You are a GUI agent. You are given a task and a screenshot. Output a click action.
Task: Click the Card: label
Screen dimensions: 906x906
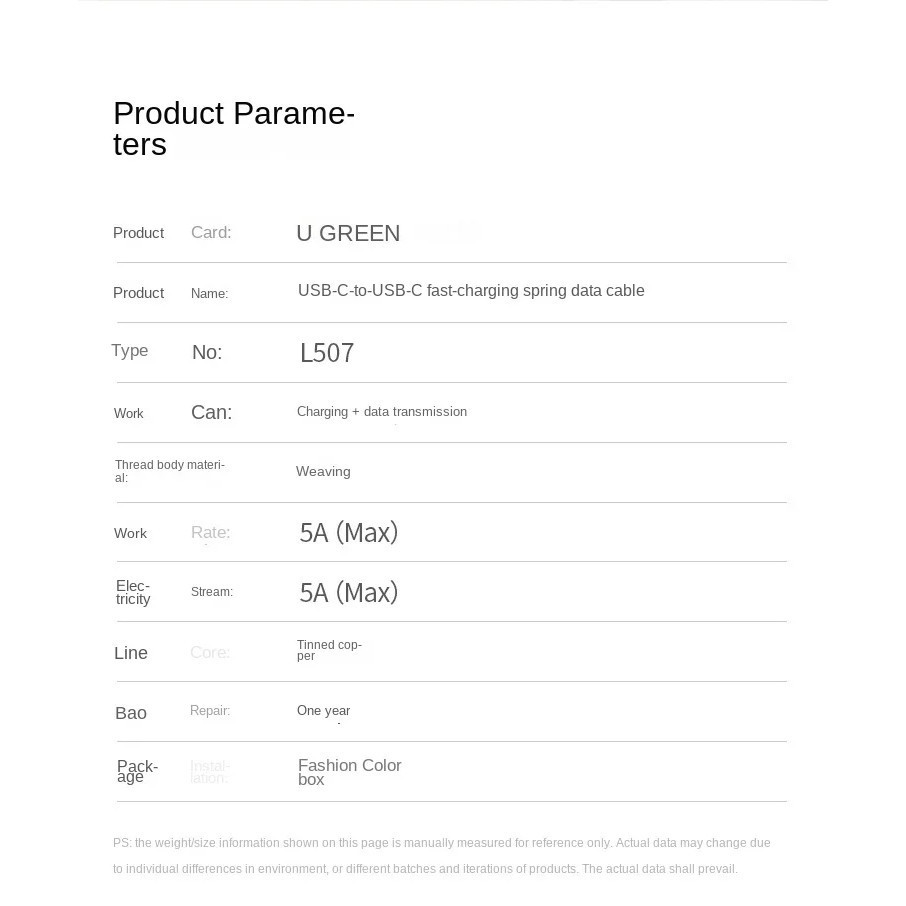point(211,233)
